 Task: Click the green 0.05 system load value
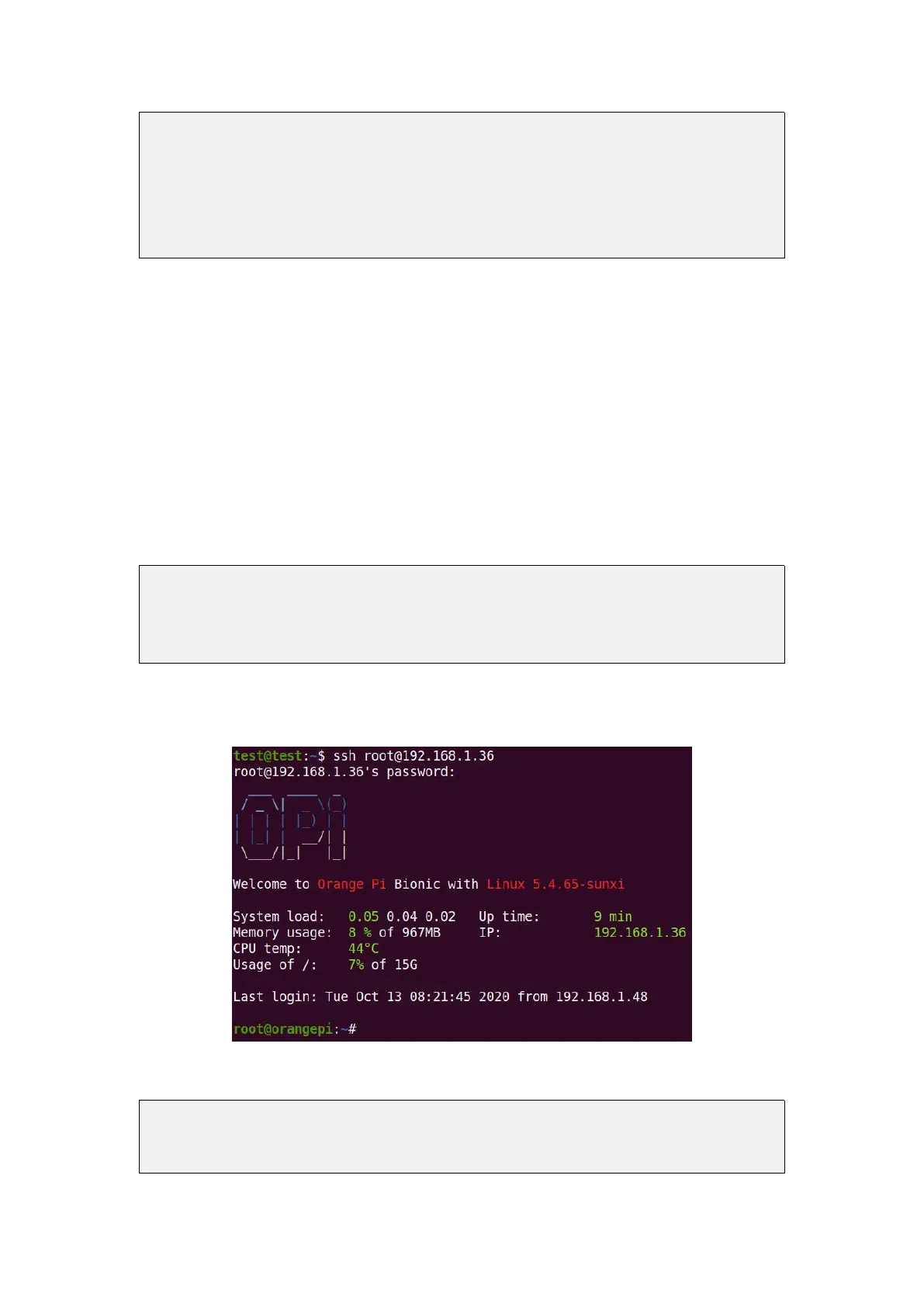coord(363,917)
